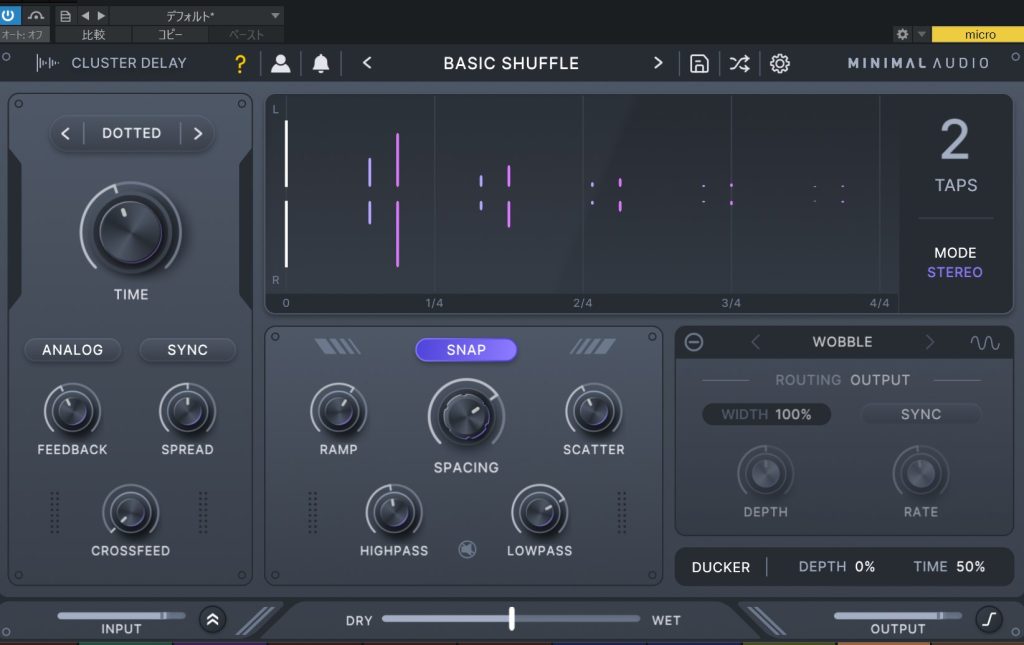This screenshot has width=1024, height=645.
Task: Open the user account profile icon
Action: (x=281, y=63)
